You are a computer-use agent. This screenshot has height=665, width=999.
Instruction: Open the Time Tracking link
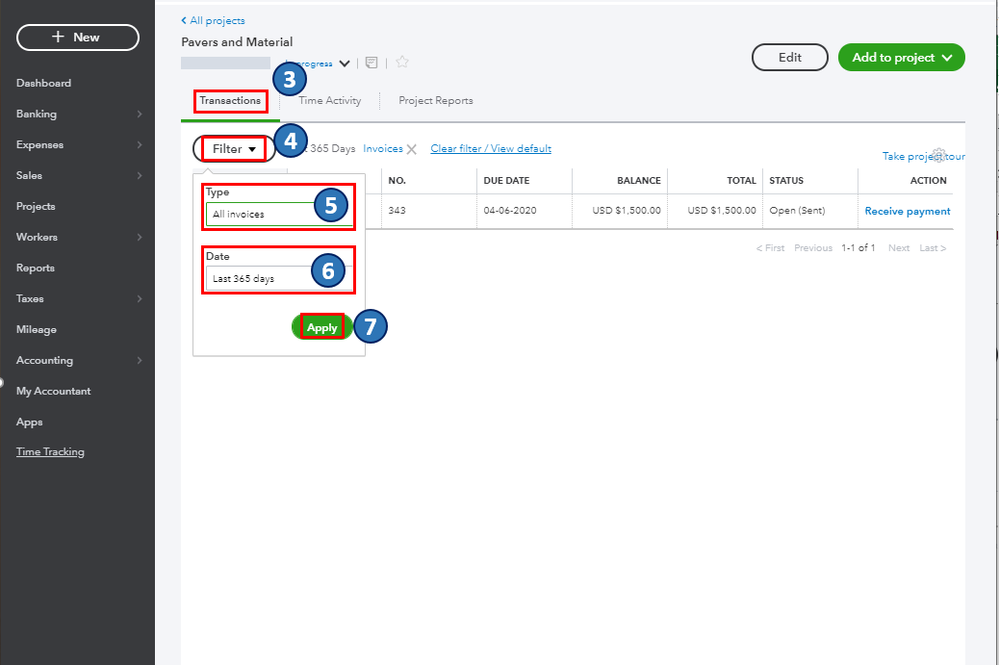(50, 452)
